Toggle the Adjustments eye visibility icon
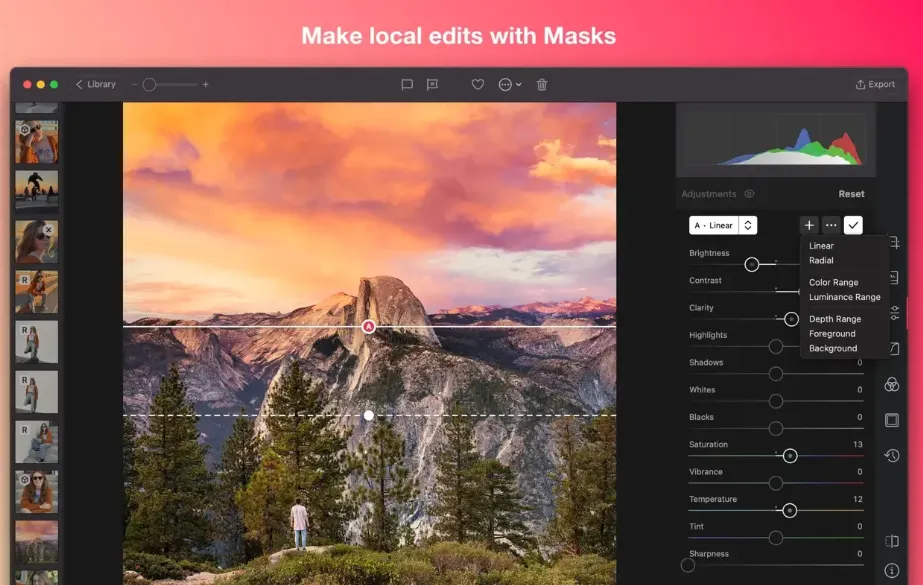 [749, 194]
